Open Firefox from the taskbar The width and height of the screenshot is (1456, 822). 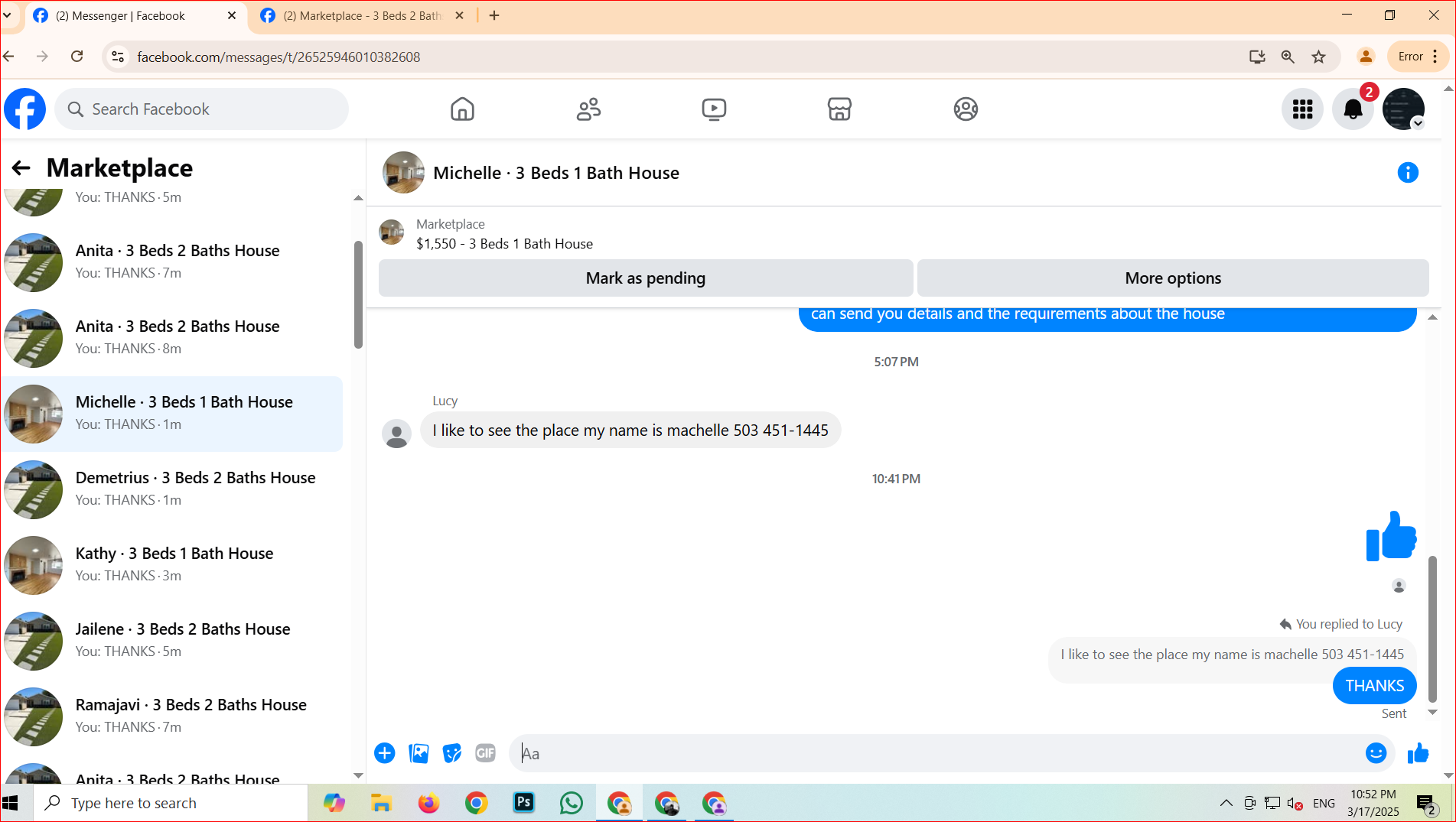[x=428, y=803]
